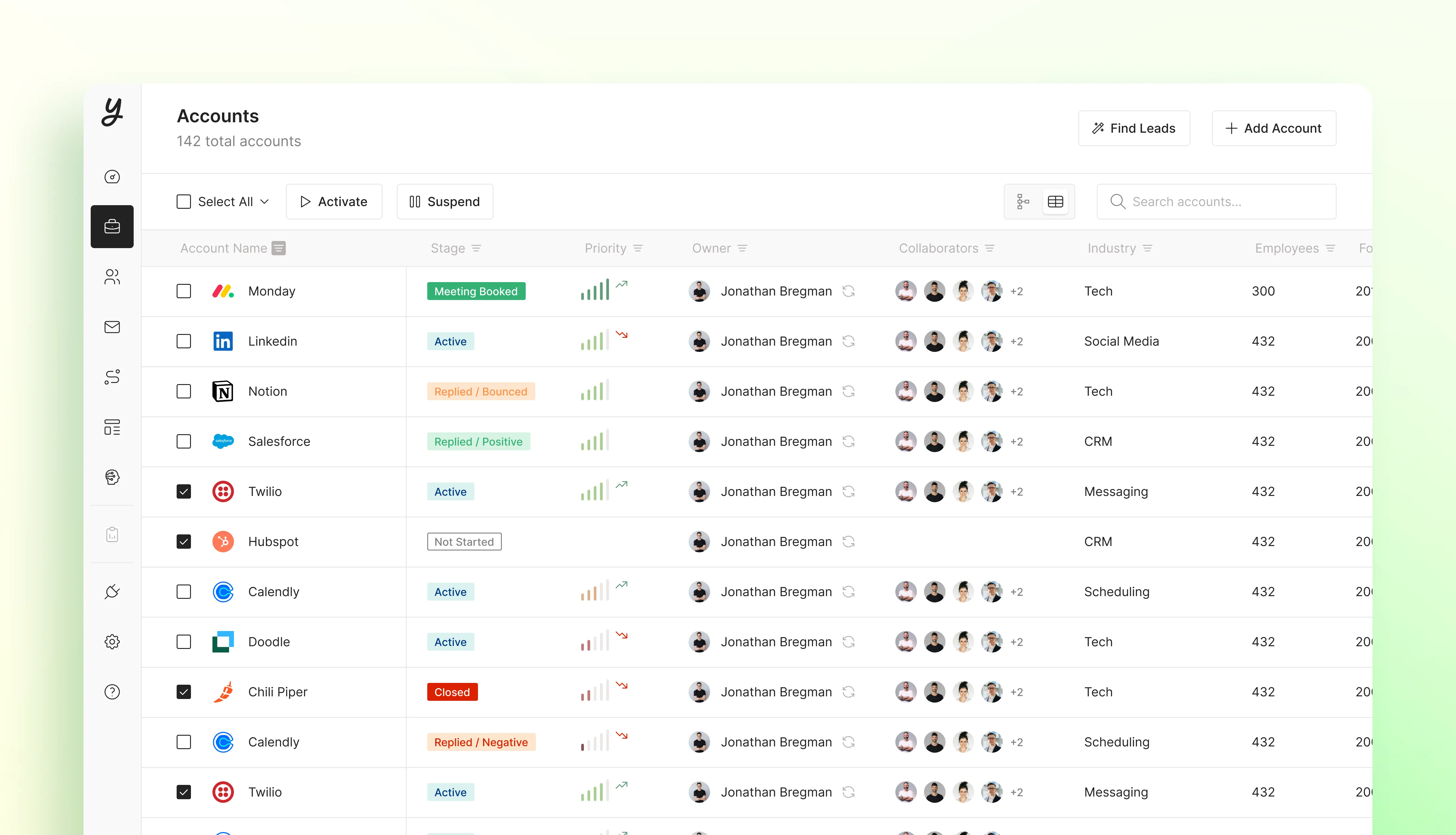Viewport: 1456px width, 835px height.
Task: Click the Find Leads button
Action: coord(1133,128)
